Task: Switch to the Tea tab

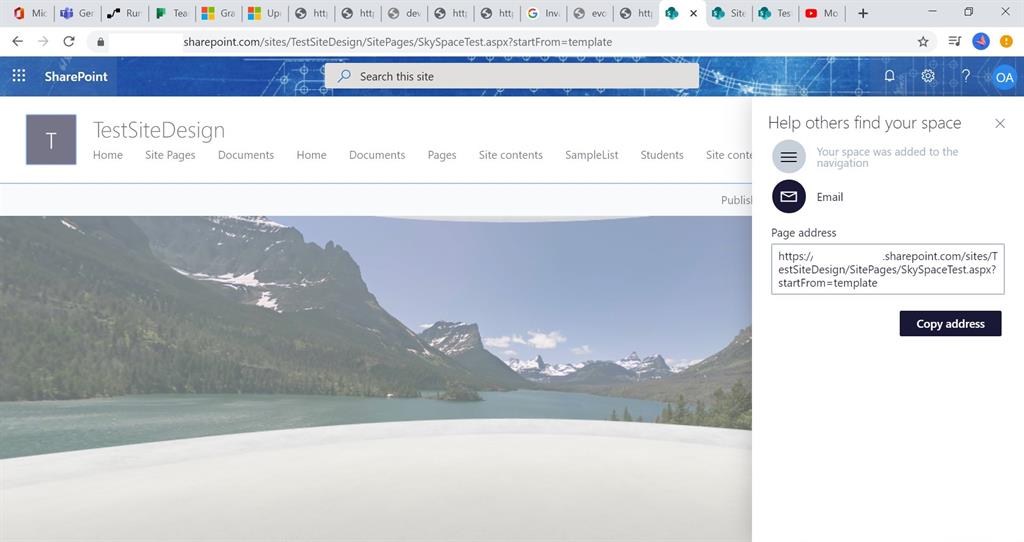Action: [172, 13]
